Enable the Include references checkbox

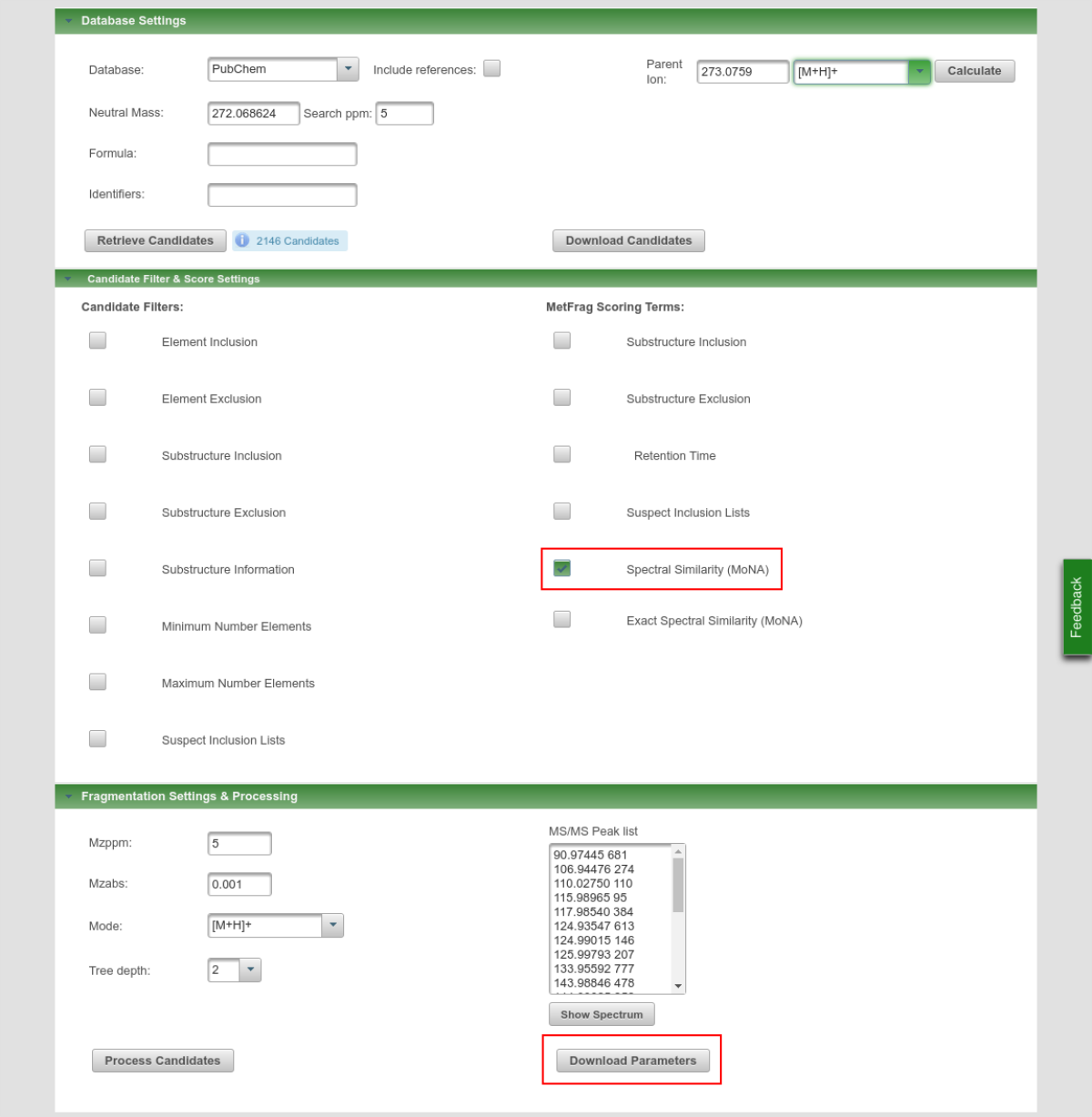point(492,69)
